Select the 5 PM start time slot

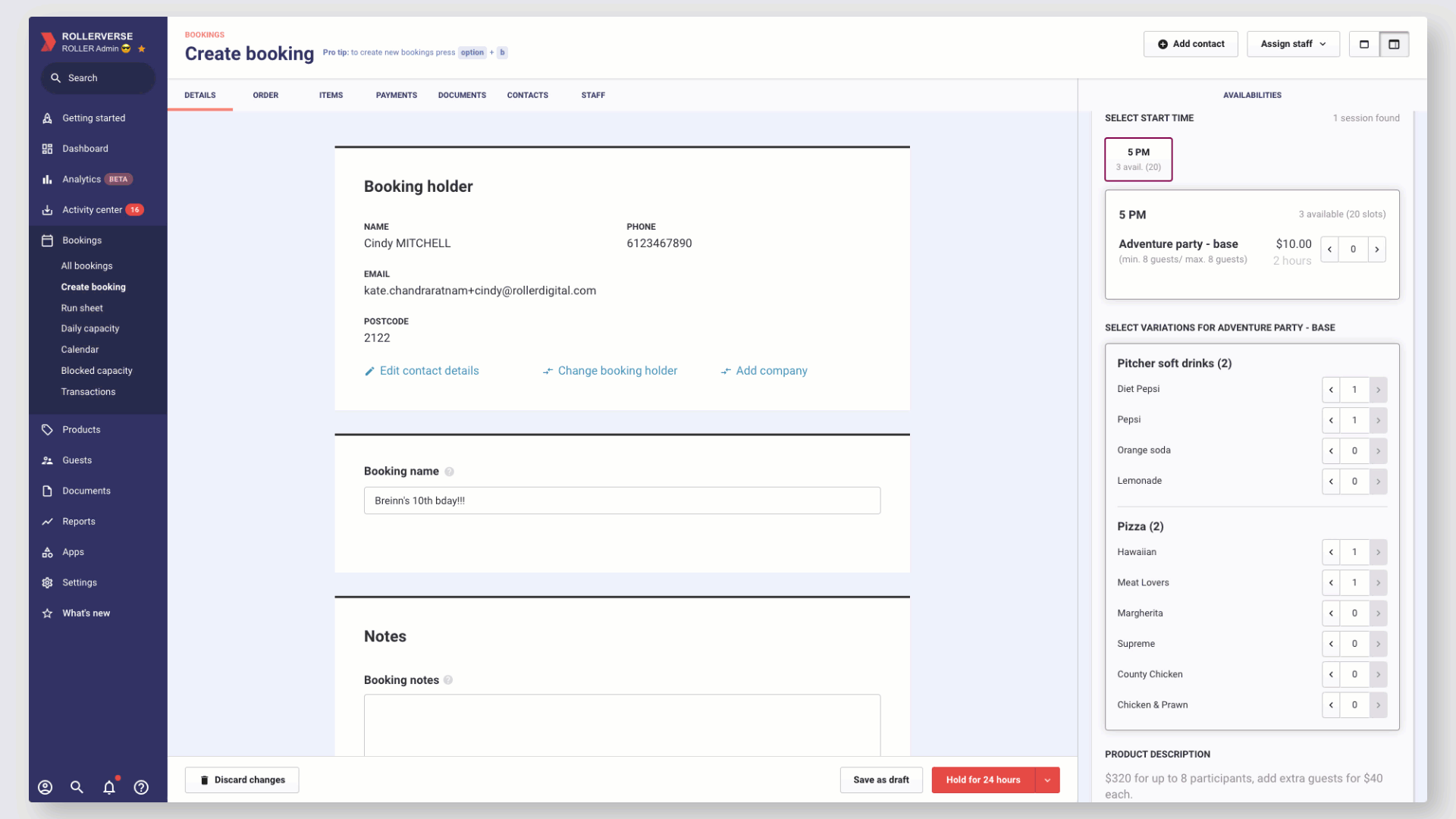point(1138,159)
